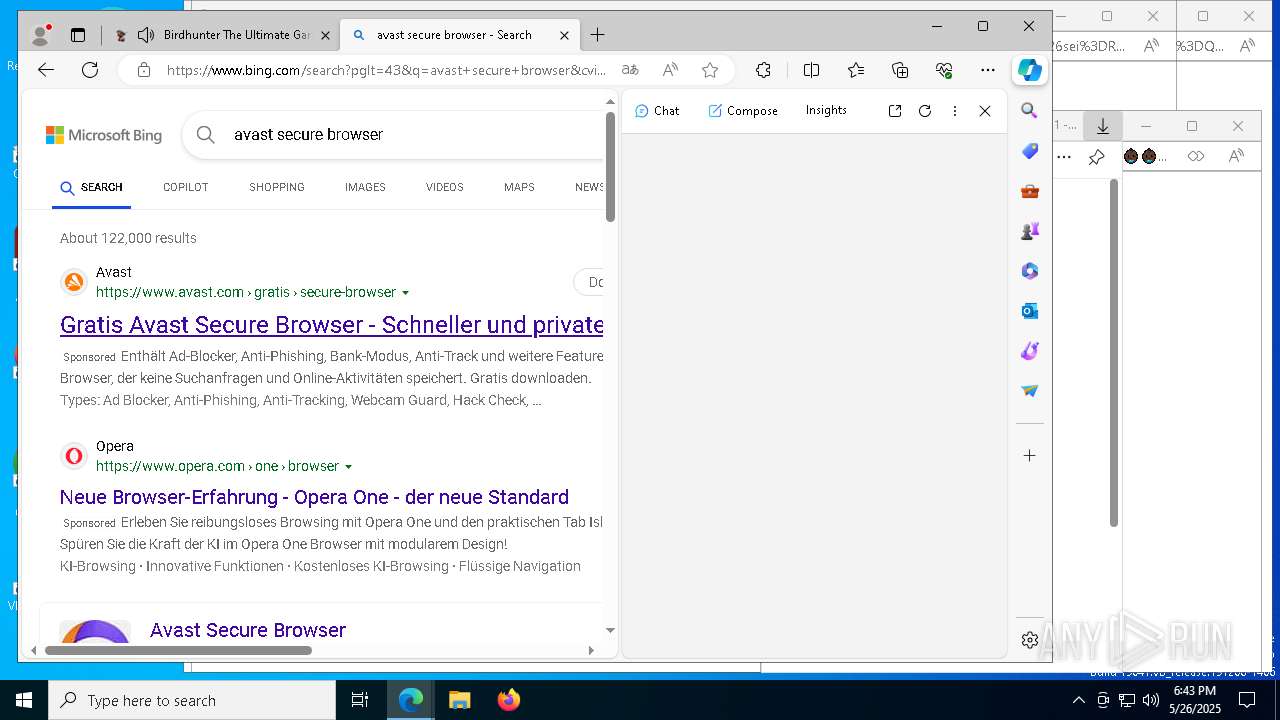The image size is (1280, 720).
Task: Open the Extensions puzzle icon
Action: point(763,70)
